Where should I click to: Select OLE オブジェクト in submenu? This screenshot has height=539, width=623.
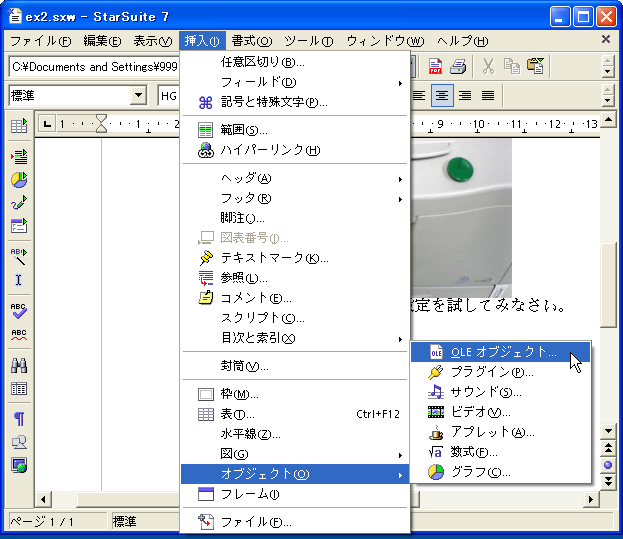tap(500, 352)
